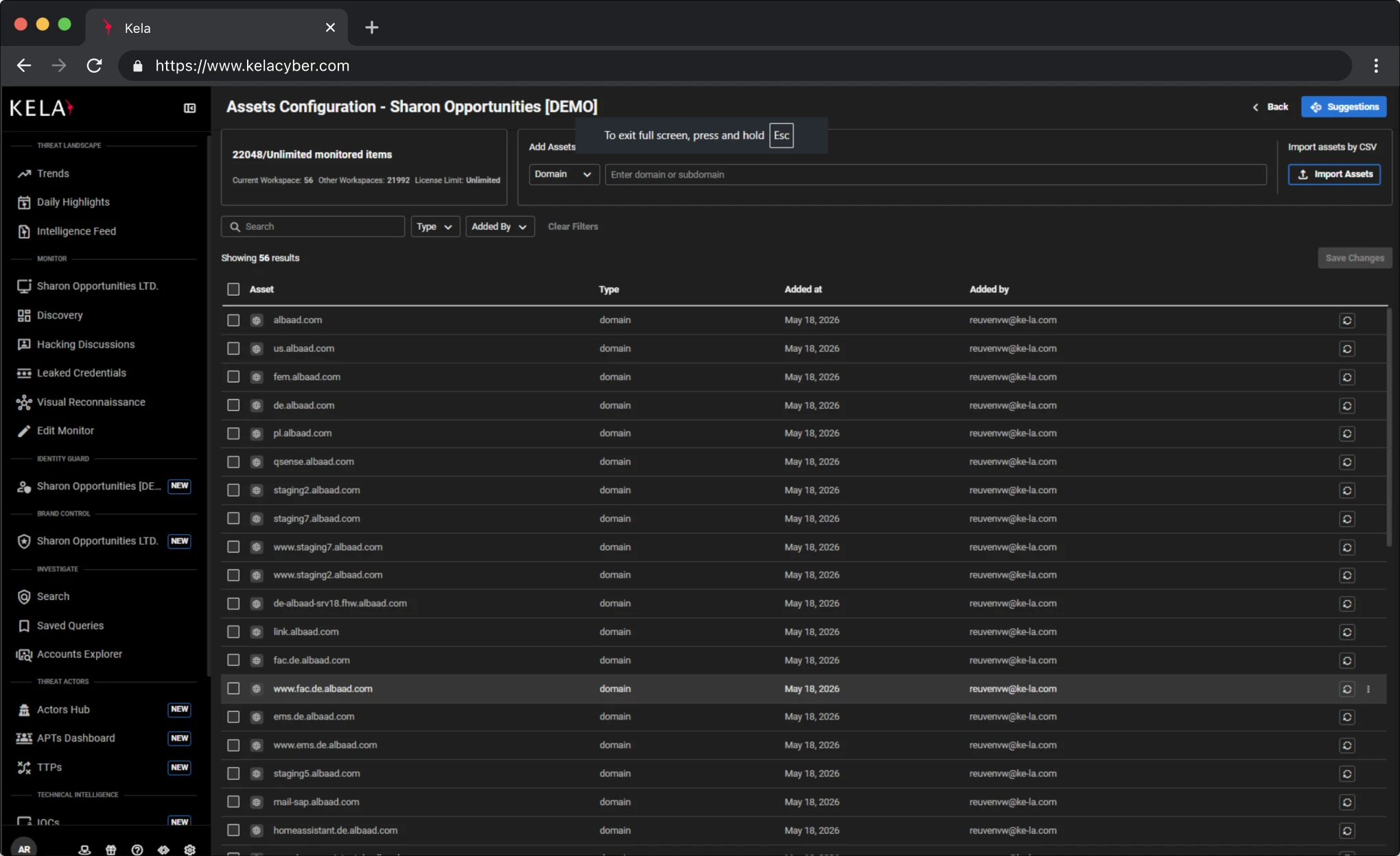Open Trends in the sidebar
1400x856 pixels.
(x=53, y=174)
